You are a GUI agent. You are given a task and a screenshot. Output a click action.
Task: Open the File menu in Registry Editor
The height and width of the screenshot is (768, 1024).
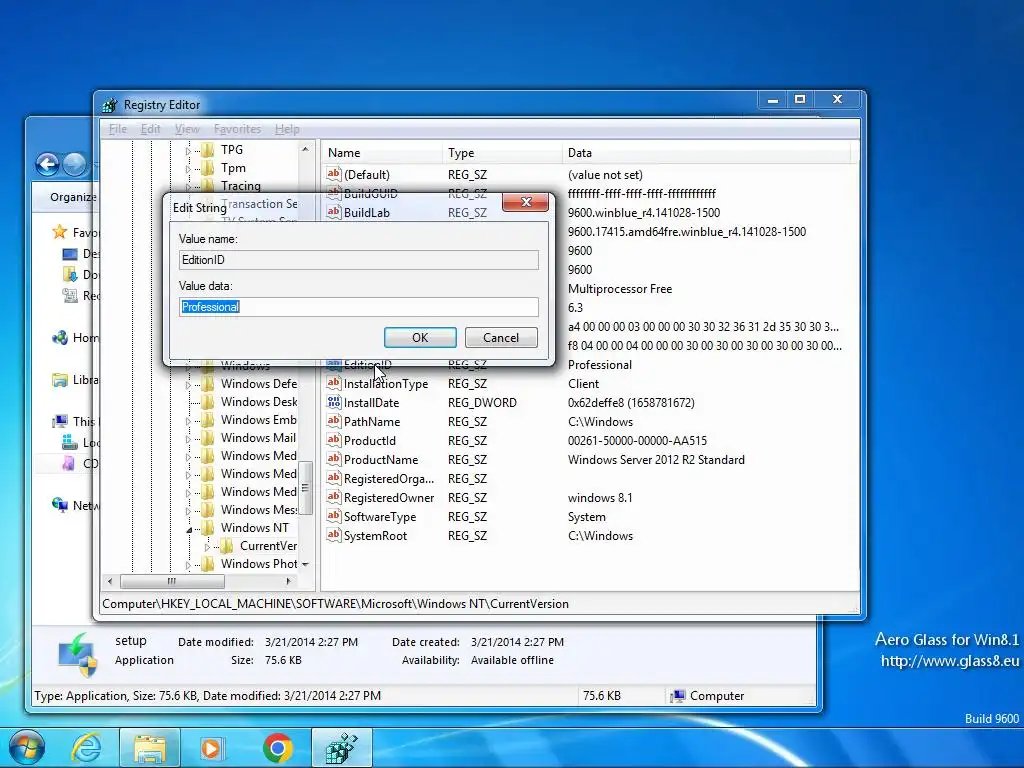118,129
